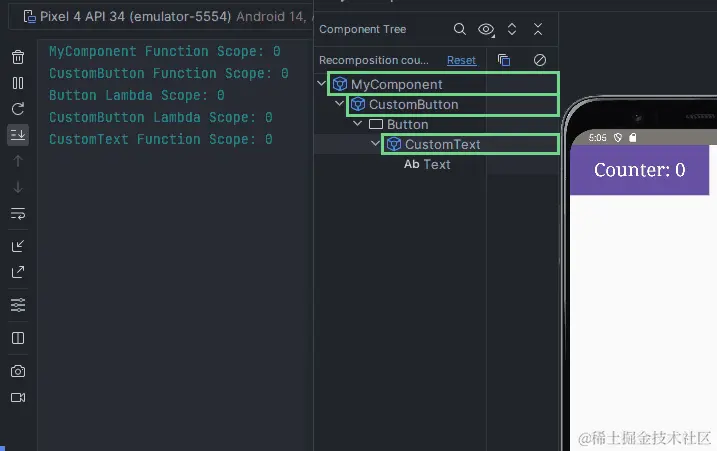The width and height of the screenshot is (717, 451).
Task: Click log line CustomButton Lambda Scope: 0
Action: [161, 117]
